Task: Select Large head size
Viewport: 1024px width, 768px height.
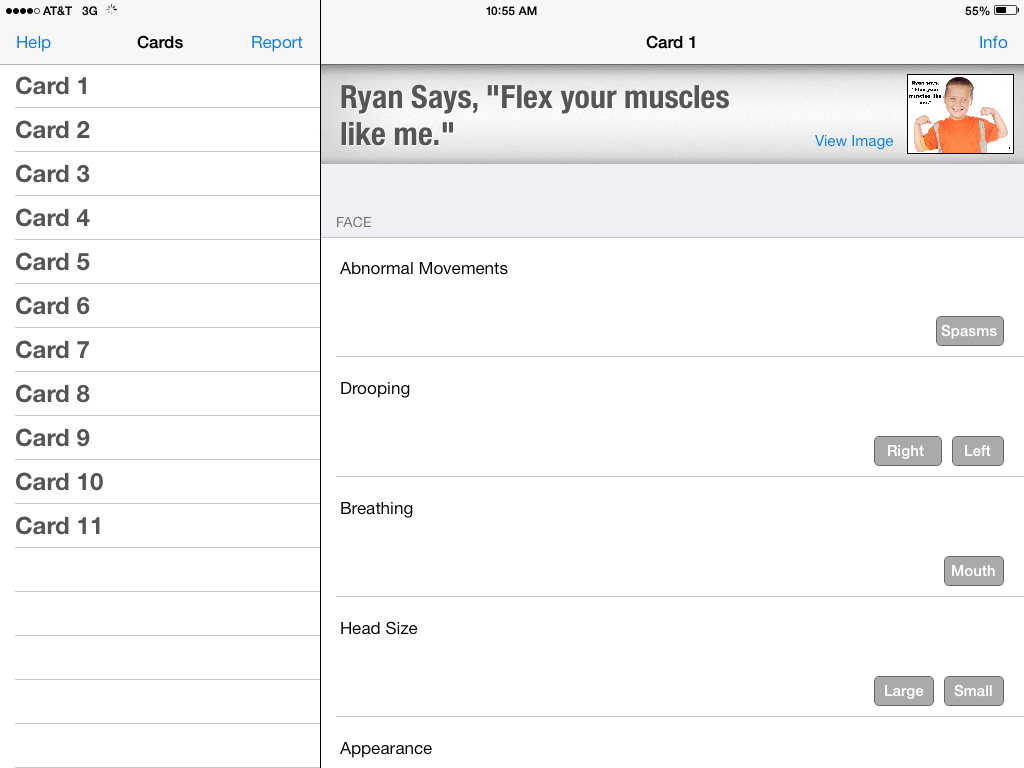Action: point(903,691)
